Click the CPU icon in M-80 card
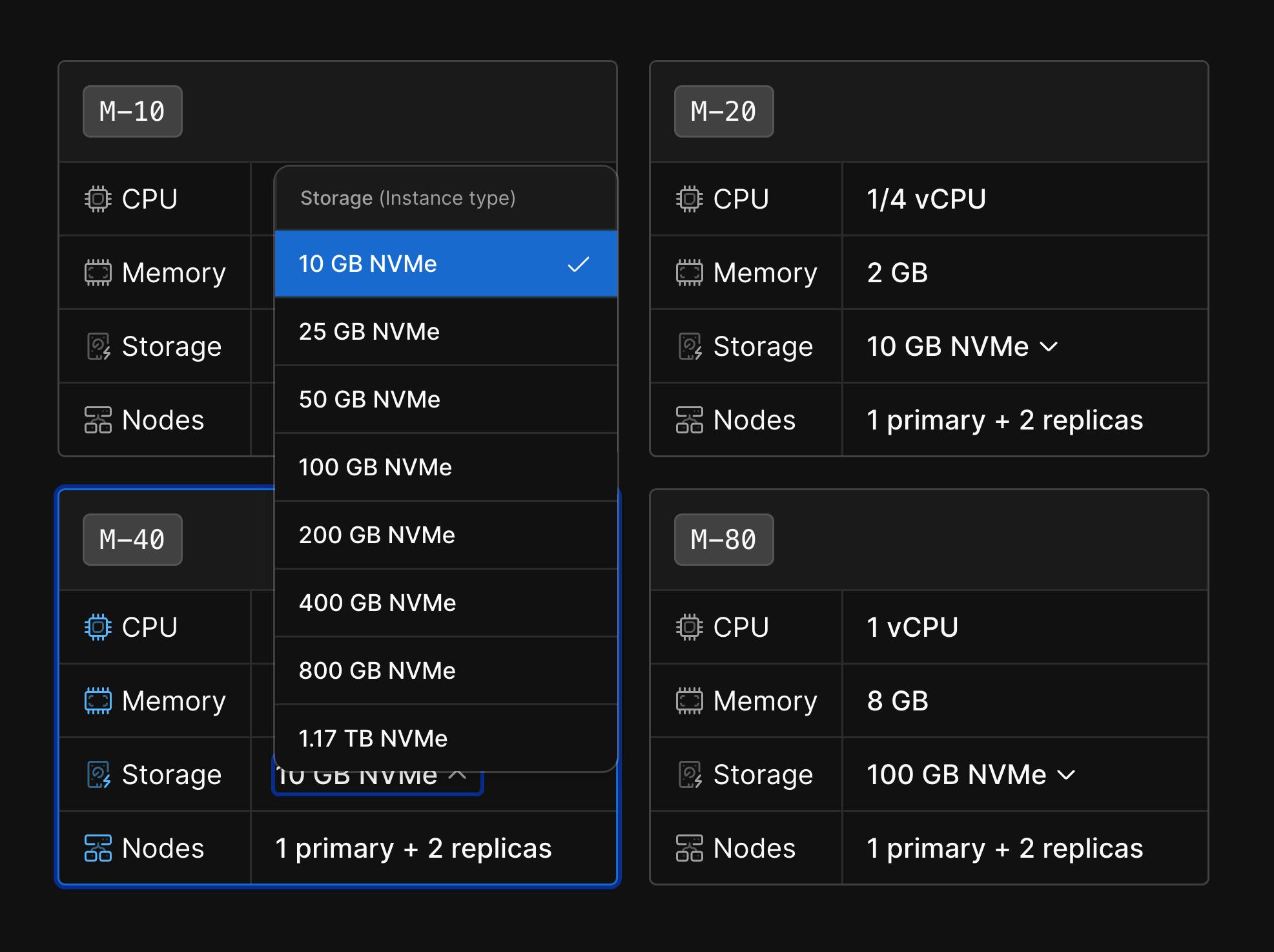The image size is (1274, 952). (689, 627)
